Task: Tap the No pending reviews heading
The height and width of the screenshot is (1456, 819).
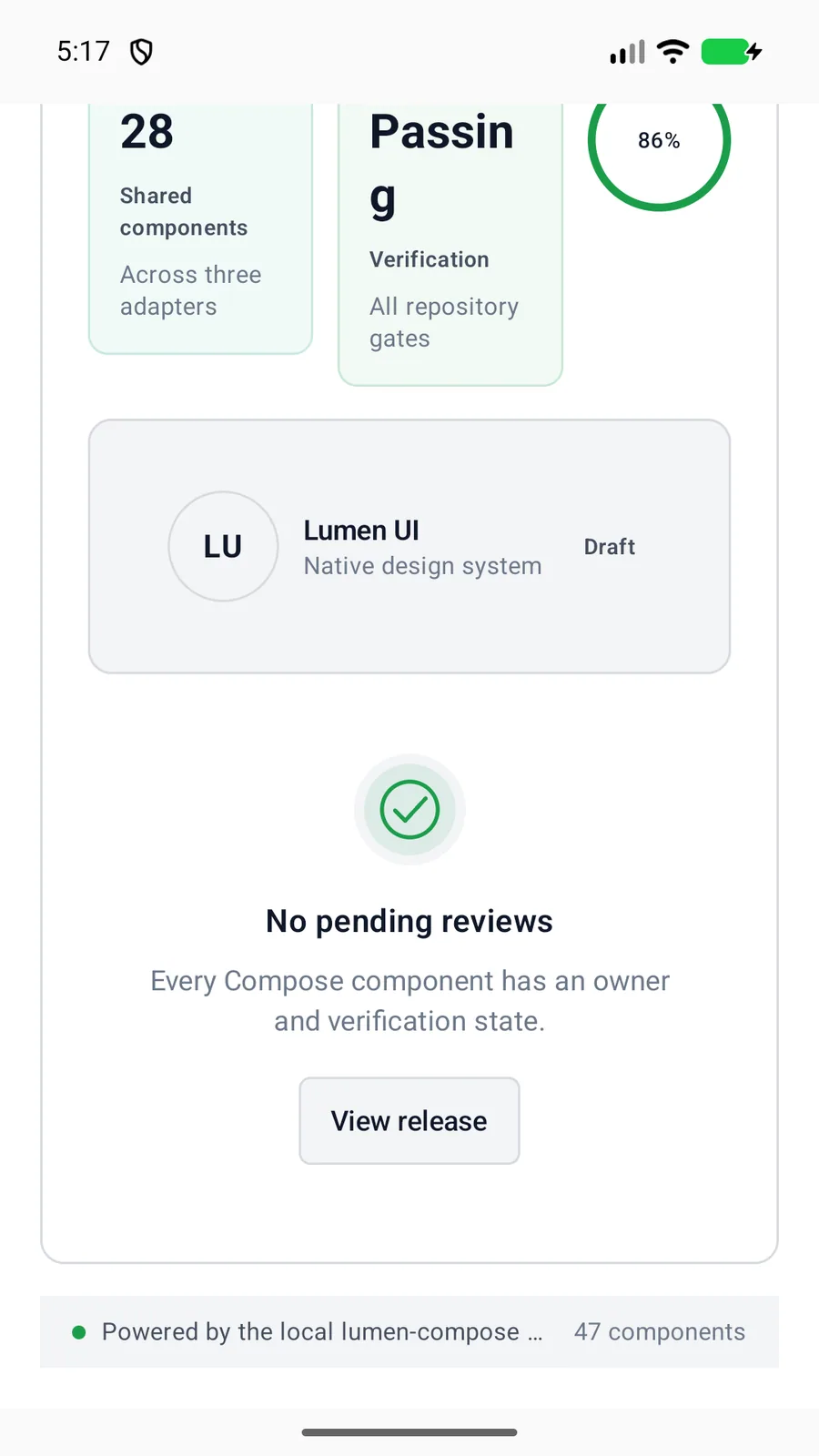Action: 409,922
